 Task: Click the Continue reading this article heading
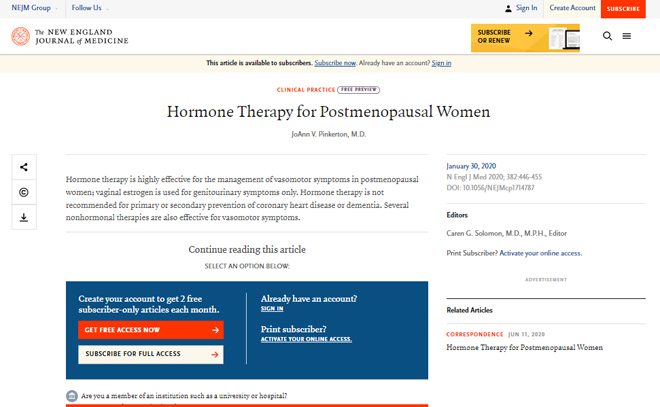pos(247,250)
